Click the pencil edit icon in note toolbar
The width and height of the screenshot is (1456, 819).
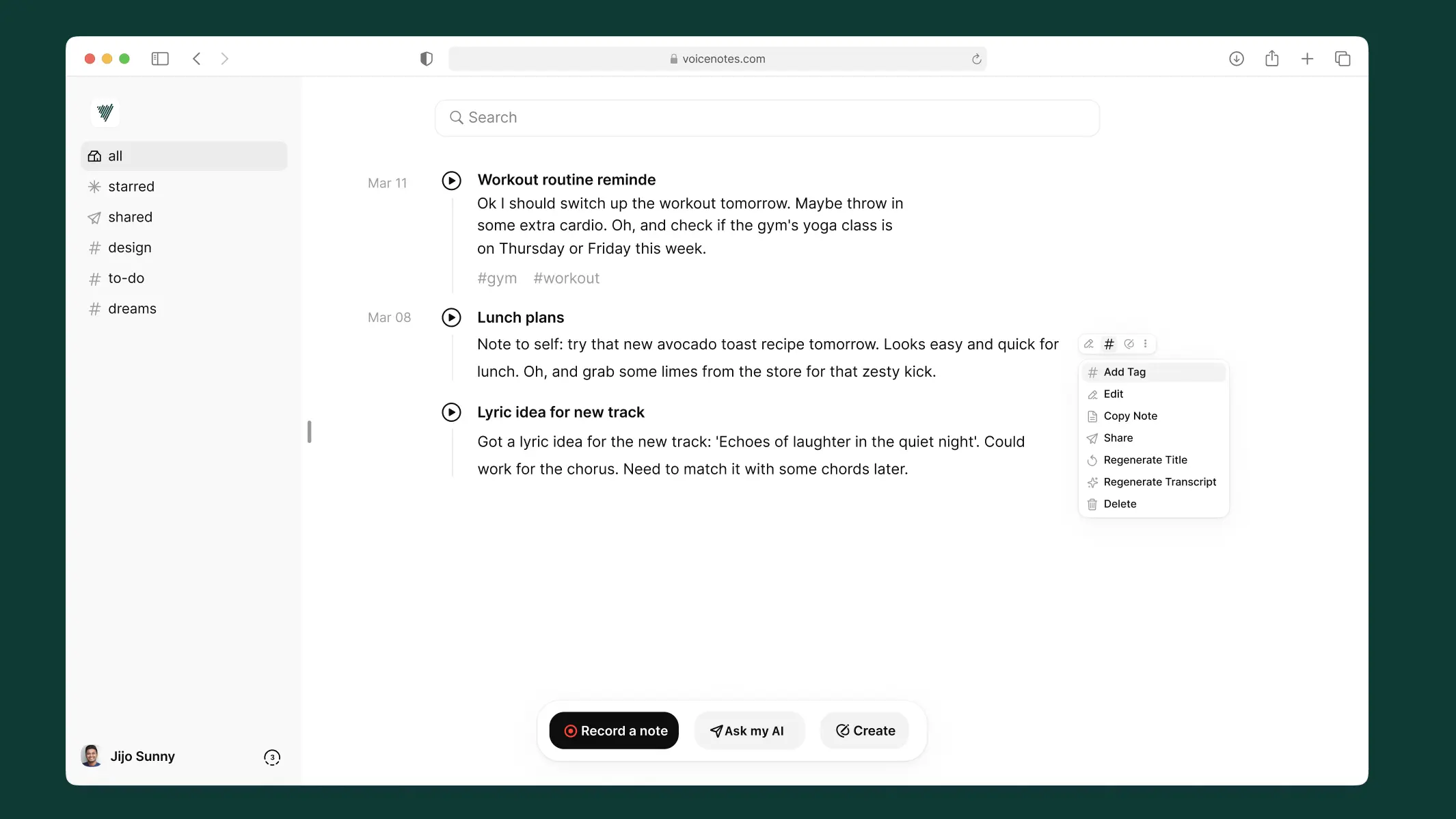[x=1089, y=344]
